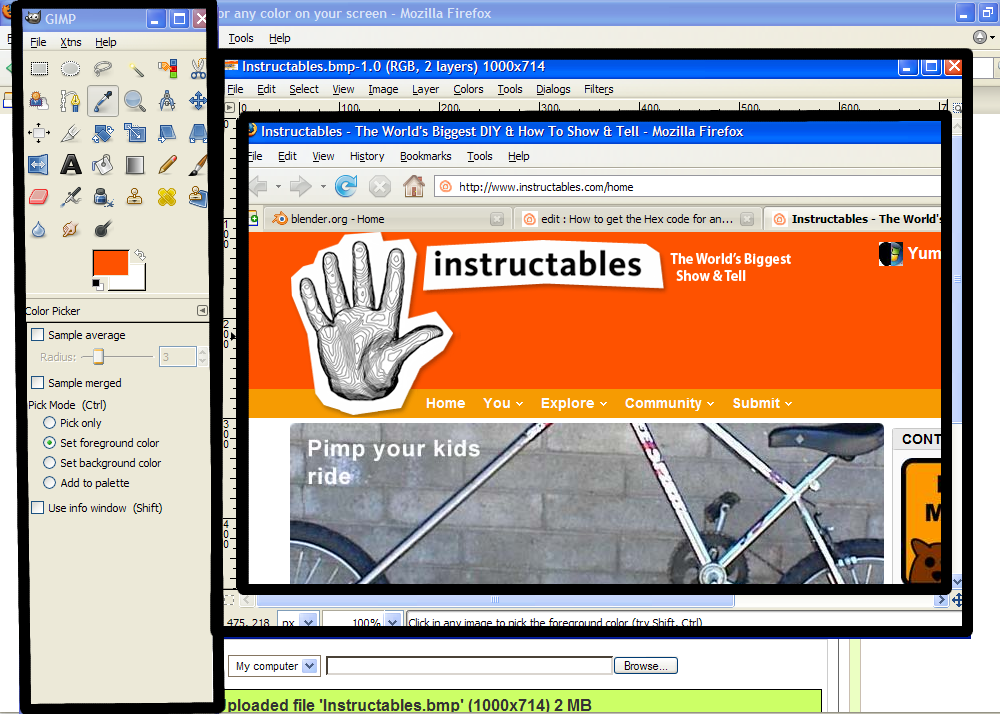Open the Colors menu in image window
The height and width of the screenshot is (714, 1000).
tap(468, 89)
